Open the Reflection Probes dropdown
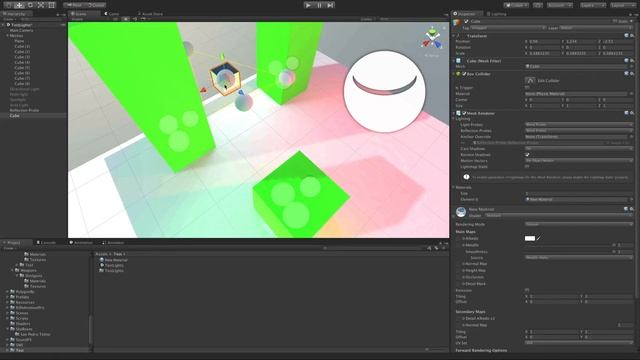Screen dimensions: 640x360 [578, 131]
